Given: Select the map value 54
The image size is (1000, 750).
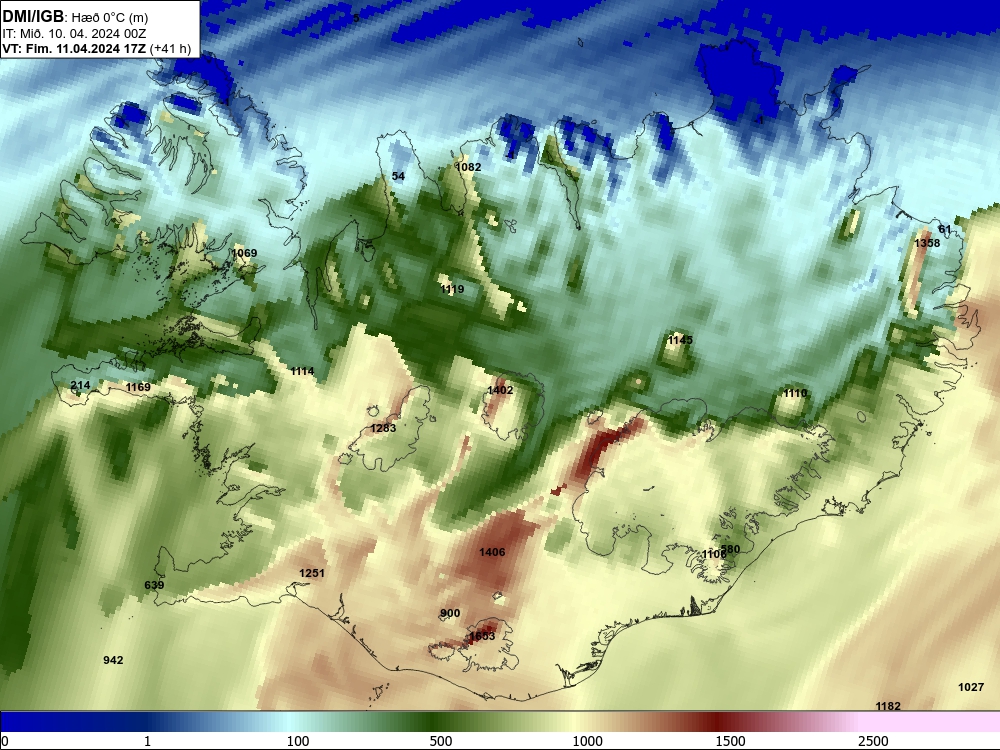Looking at the screenshot, I should click(398, 176).
